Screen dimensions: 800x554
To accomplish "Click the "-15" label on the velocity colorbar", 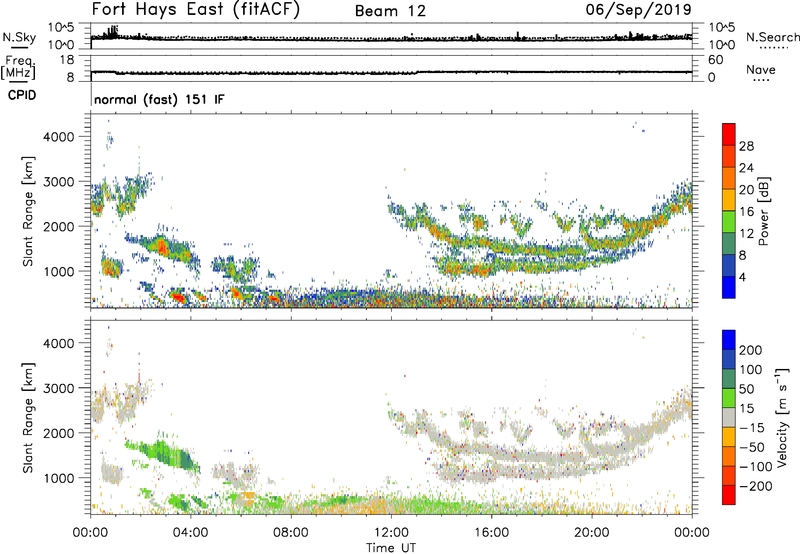I will pos(751,428).
